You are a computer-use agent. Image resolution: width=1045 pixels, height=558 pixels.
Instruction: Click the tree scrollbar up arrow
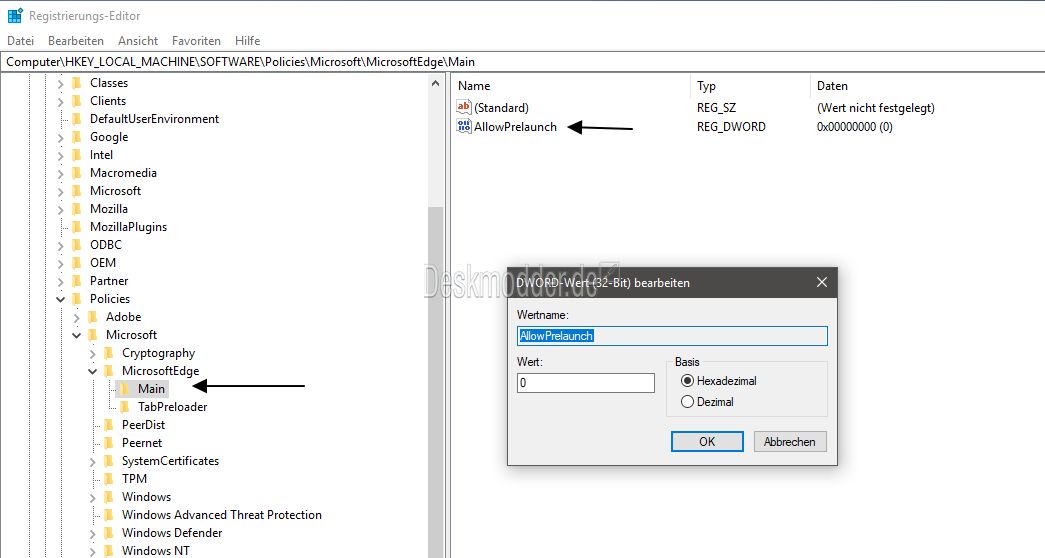coord(436,83)
